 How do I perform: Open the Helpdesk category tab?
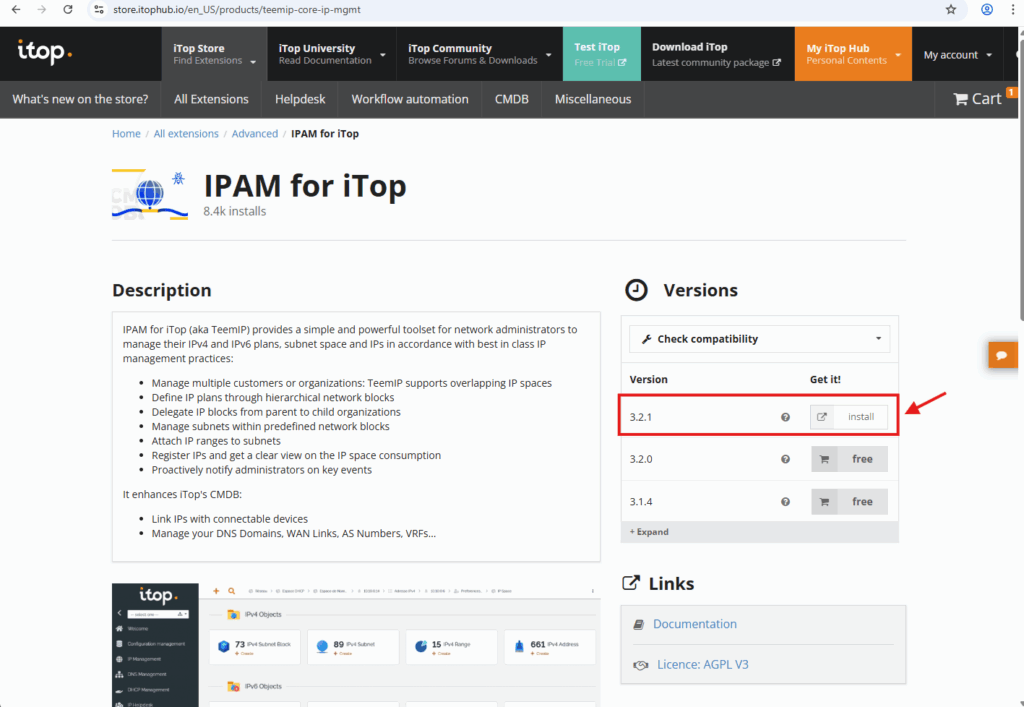[x=300, y=99]
